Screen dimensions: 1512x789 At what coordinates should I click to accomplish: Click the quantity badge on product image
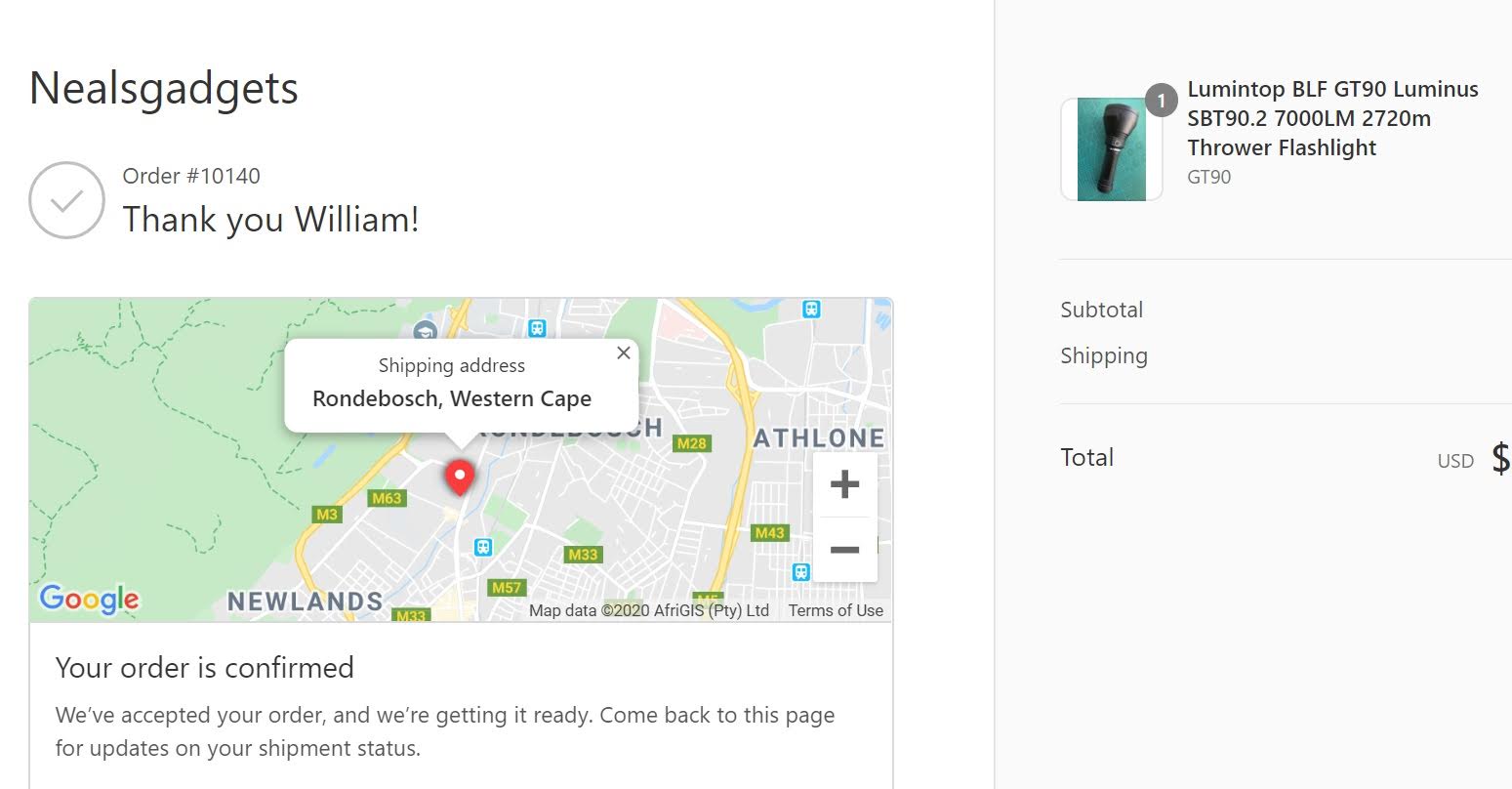pos(1161,100)
